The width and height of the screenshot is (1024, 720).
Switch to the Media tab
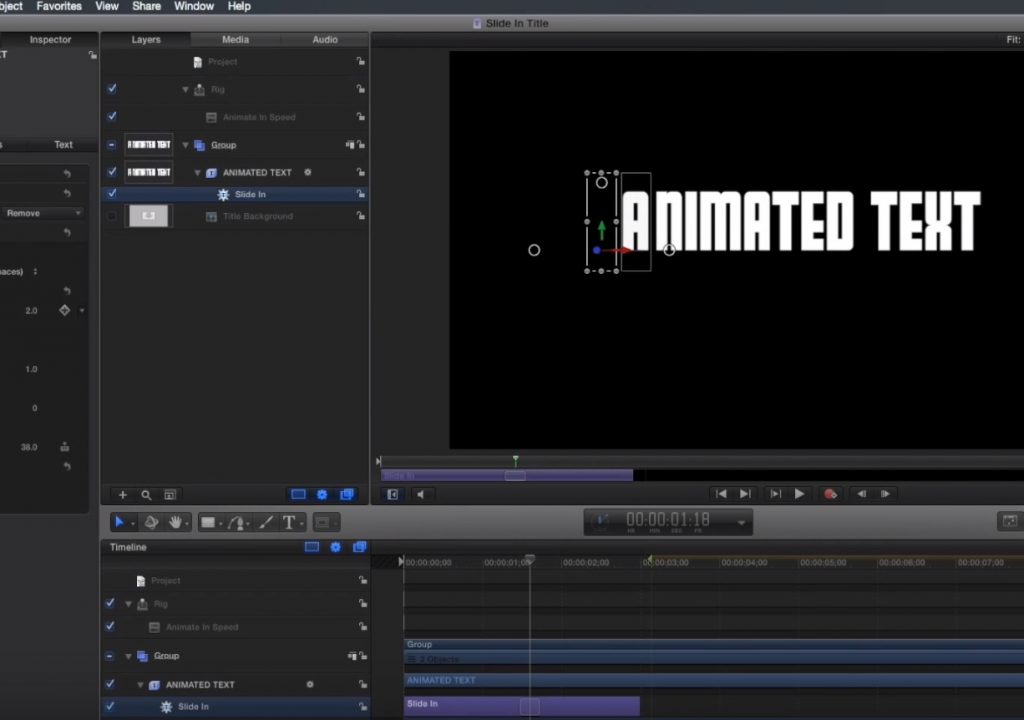(x=235, y=39)
